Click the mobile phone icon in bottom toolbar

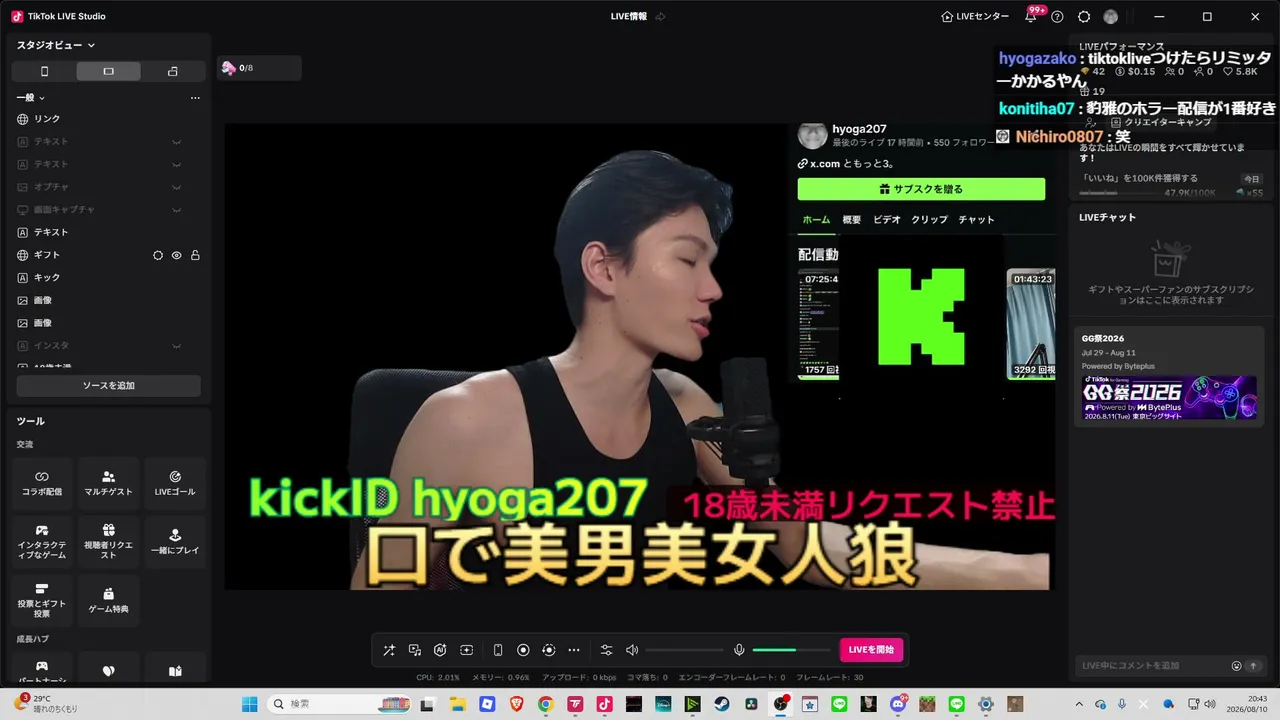(498, 650)
